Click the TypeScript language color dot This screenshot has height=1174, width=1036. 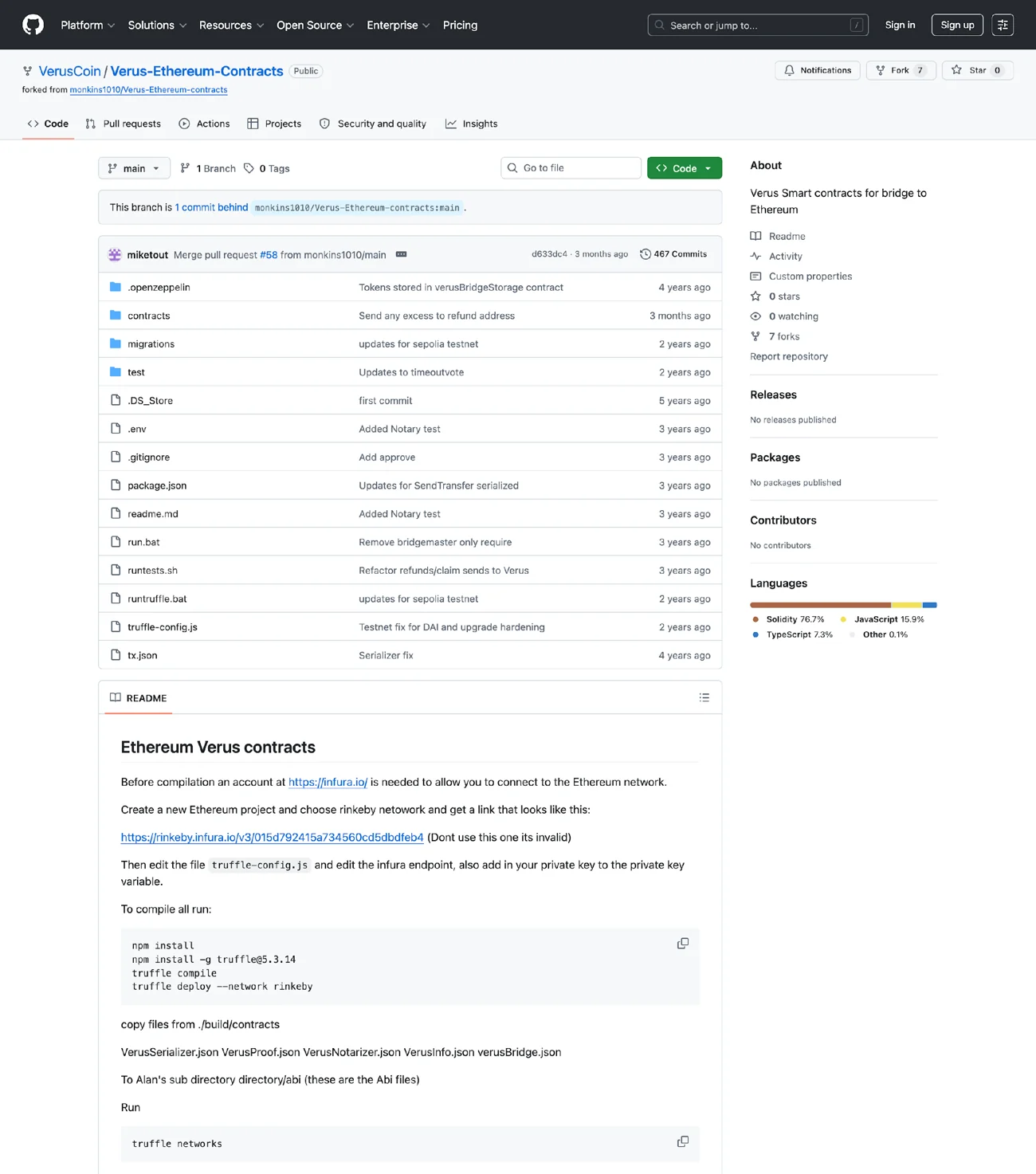click(x=755, y=634)
